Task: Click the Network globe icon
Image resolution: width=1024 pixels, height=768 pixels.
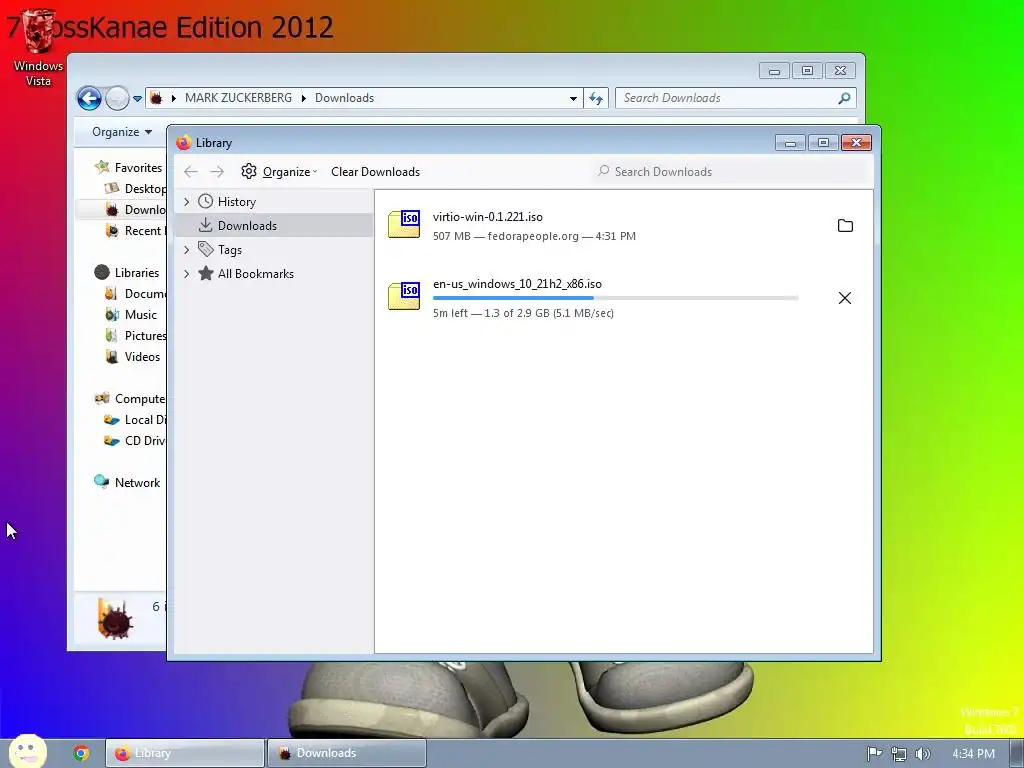Action: click(101, 482)
